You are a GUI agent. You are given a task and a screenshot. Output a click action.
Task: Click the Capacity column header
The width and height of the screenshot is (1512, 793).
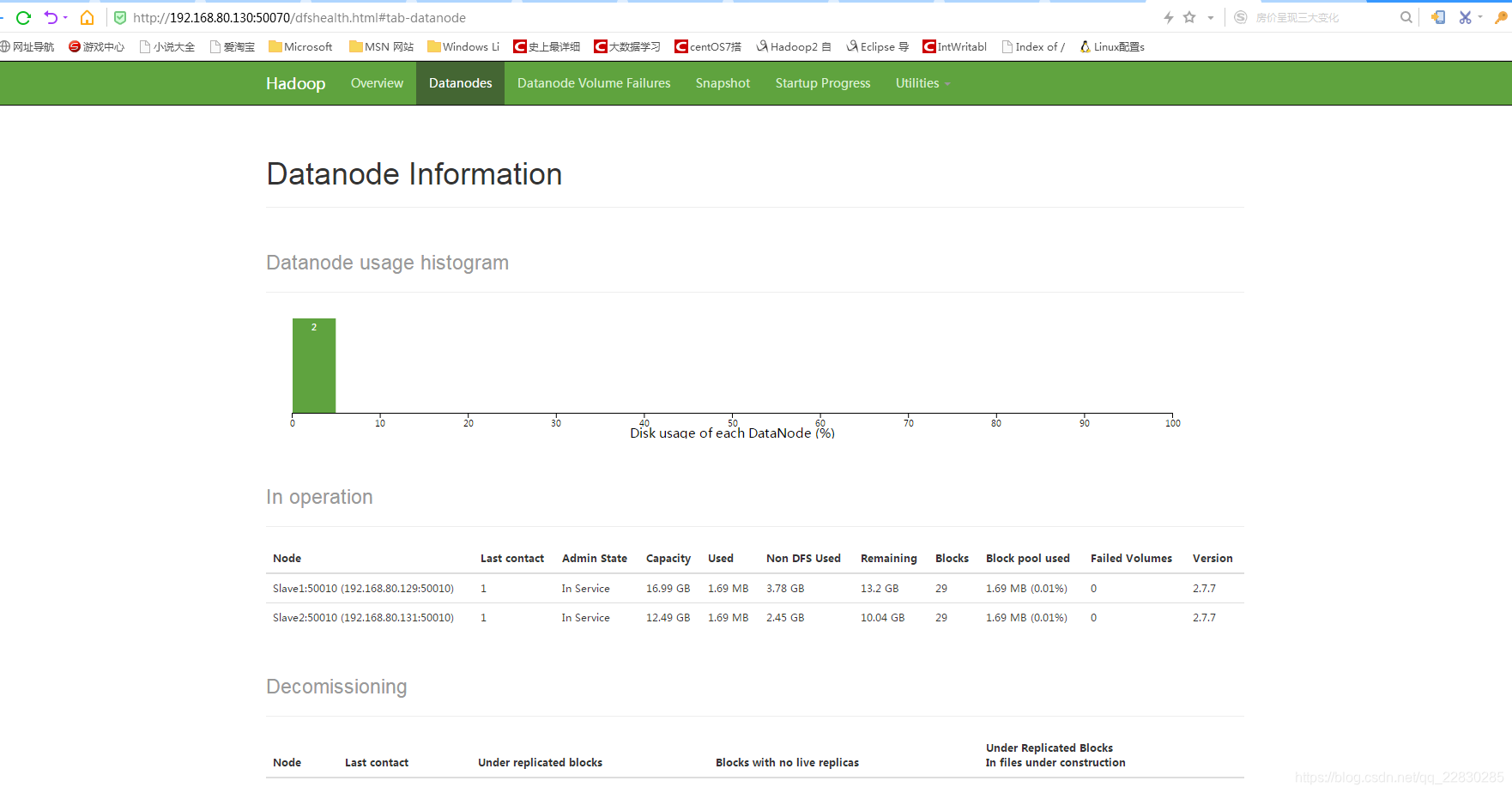click(x=668, y=558)
